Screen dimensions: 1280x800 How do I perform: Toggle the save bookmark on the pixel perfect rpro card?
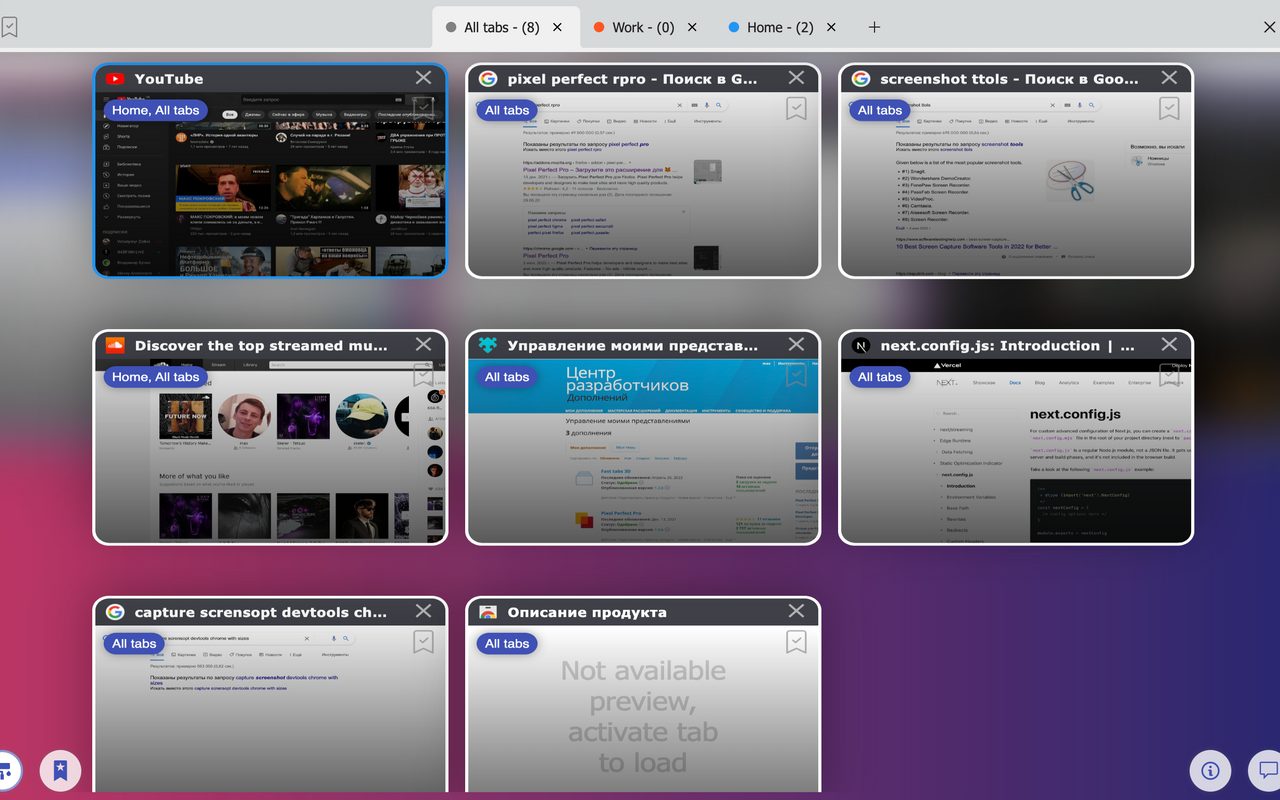(796, 108)
